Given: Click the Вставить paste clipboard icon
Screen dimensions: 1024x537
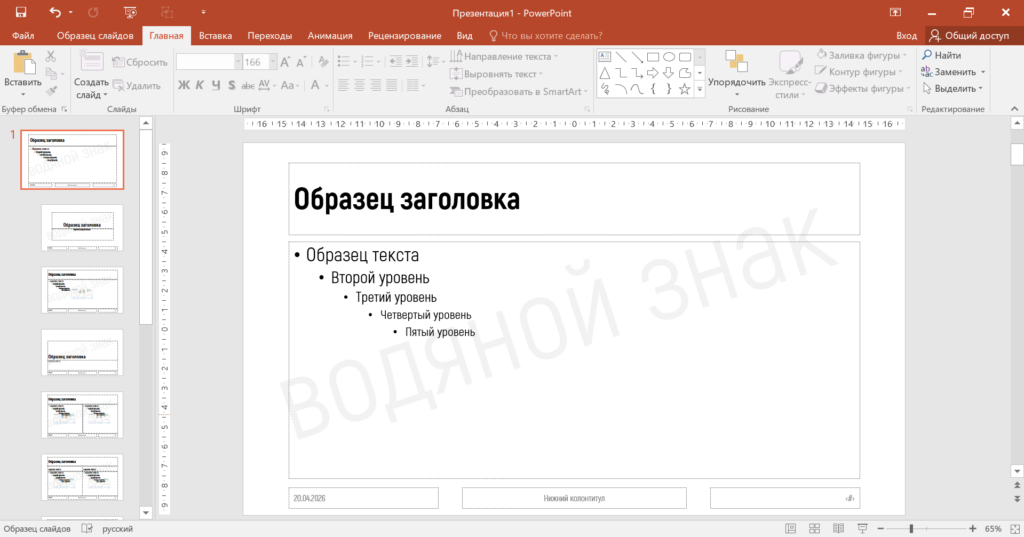Looking at the screenshot, I should 24,63.
